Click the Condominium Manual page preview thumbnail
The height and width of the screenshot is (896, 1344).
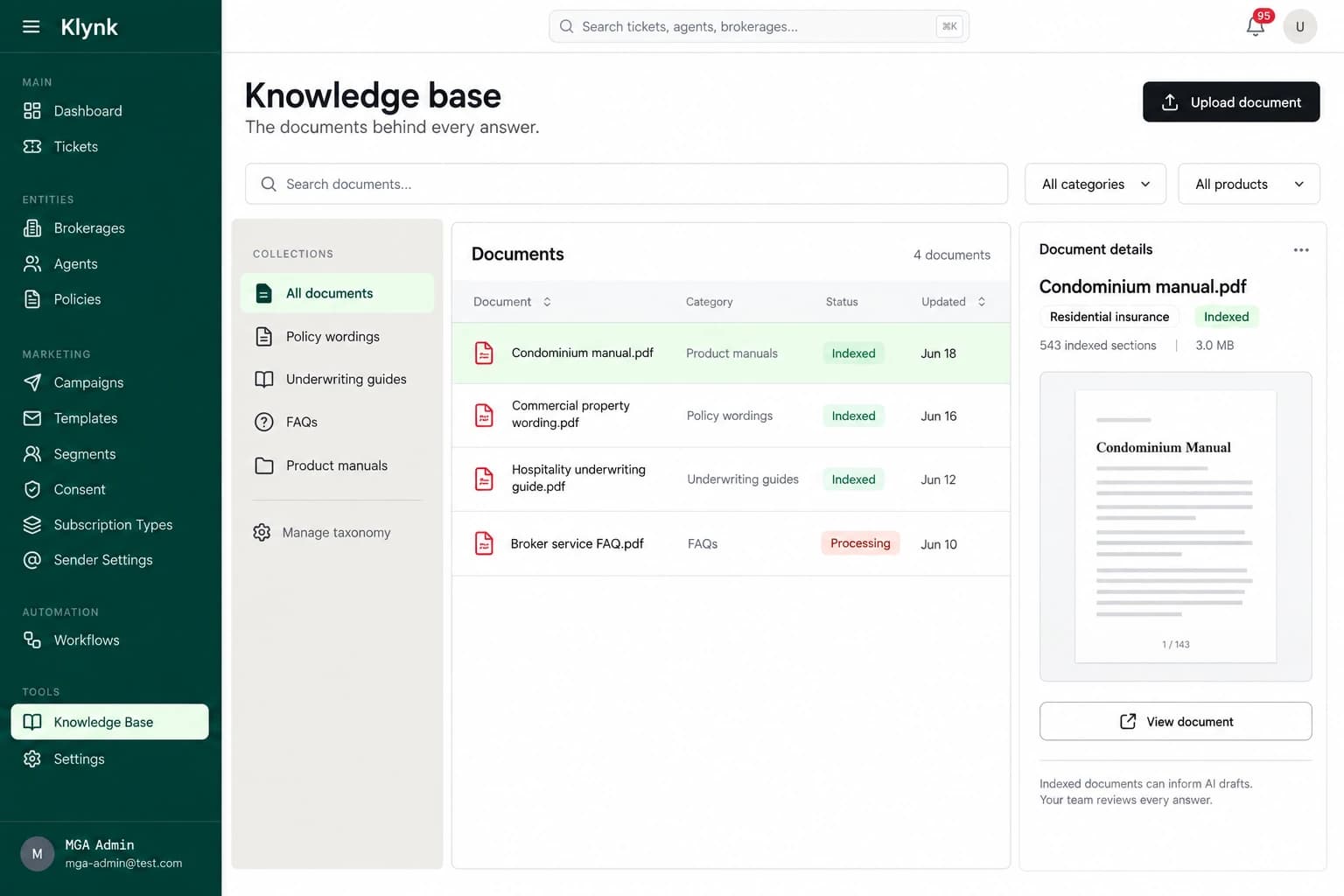click(1175, 526)
